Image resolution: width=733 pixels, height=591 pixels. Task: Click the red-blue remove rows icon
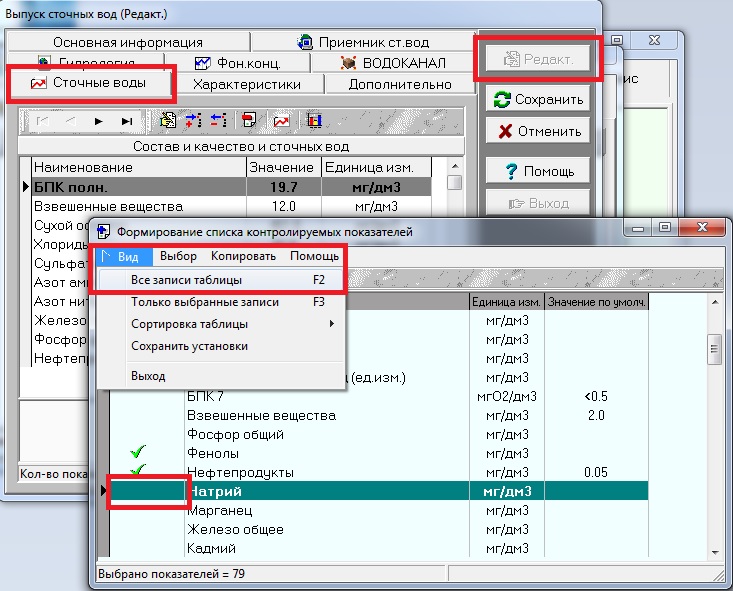[218, 121]
